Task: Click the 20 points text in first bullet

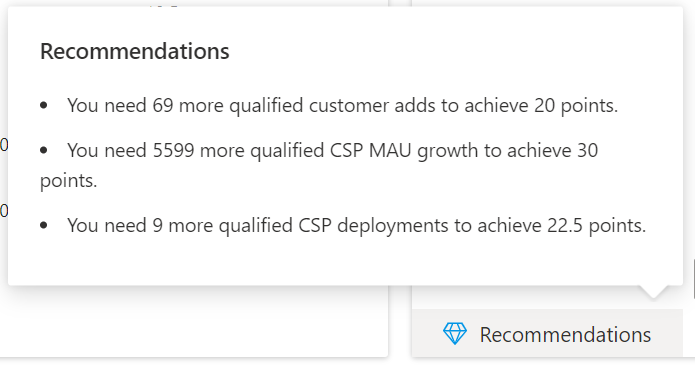Action: coord(576,105)
